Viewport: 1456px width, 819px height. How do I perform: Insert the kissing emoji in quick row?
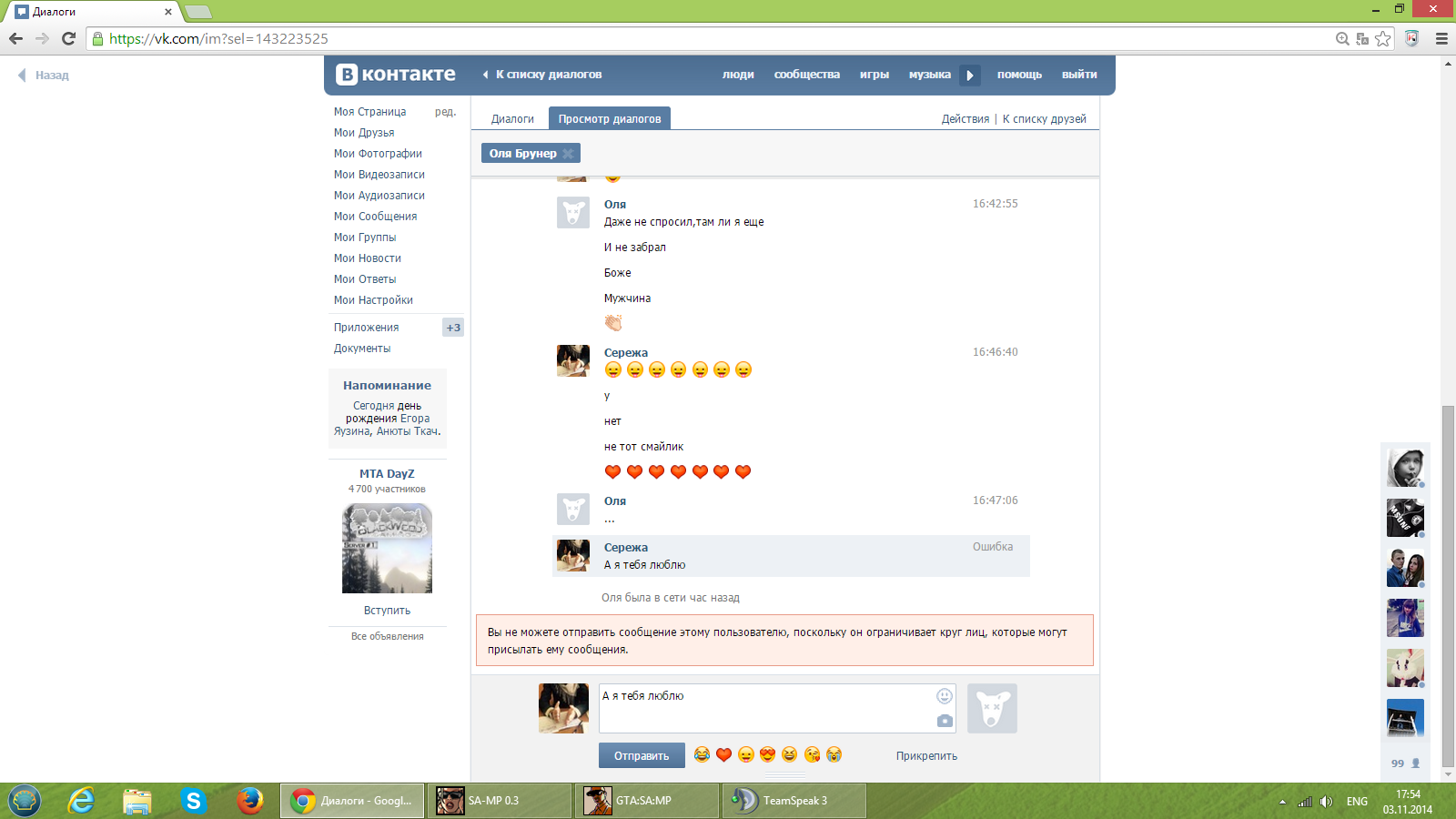tap(812, 754)
